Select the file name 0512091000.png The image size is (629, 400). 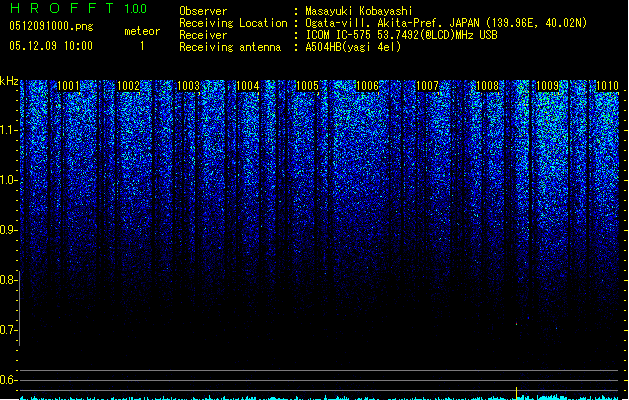51,26
